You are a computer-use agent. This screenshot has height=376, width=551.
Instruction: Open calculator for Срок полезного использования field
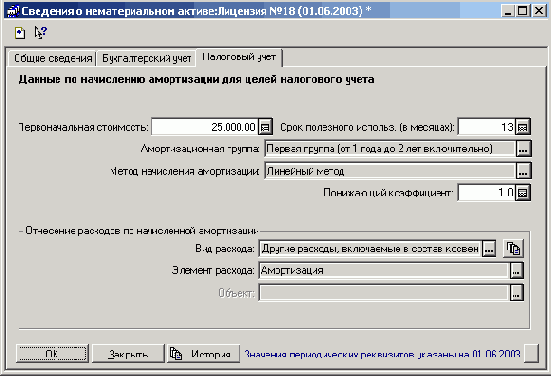pos(523,127)
